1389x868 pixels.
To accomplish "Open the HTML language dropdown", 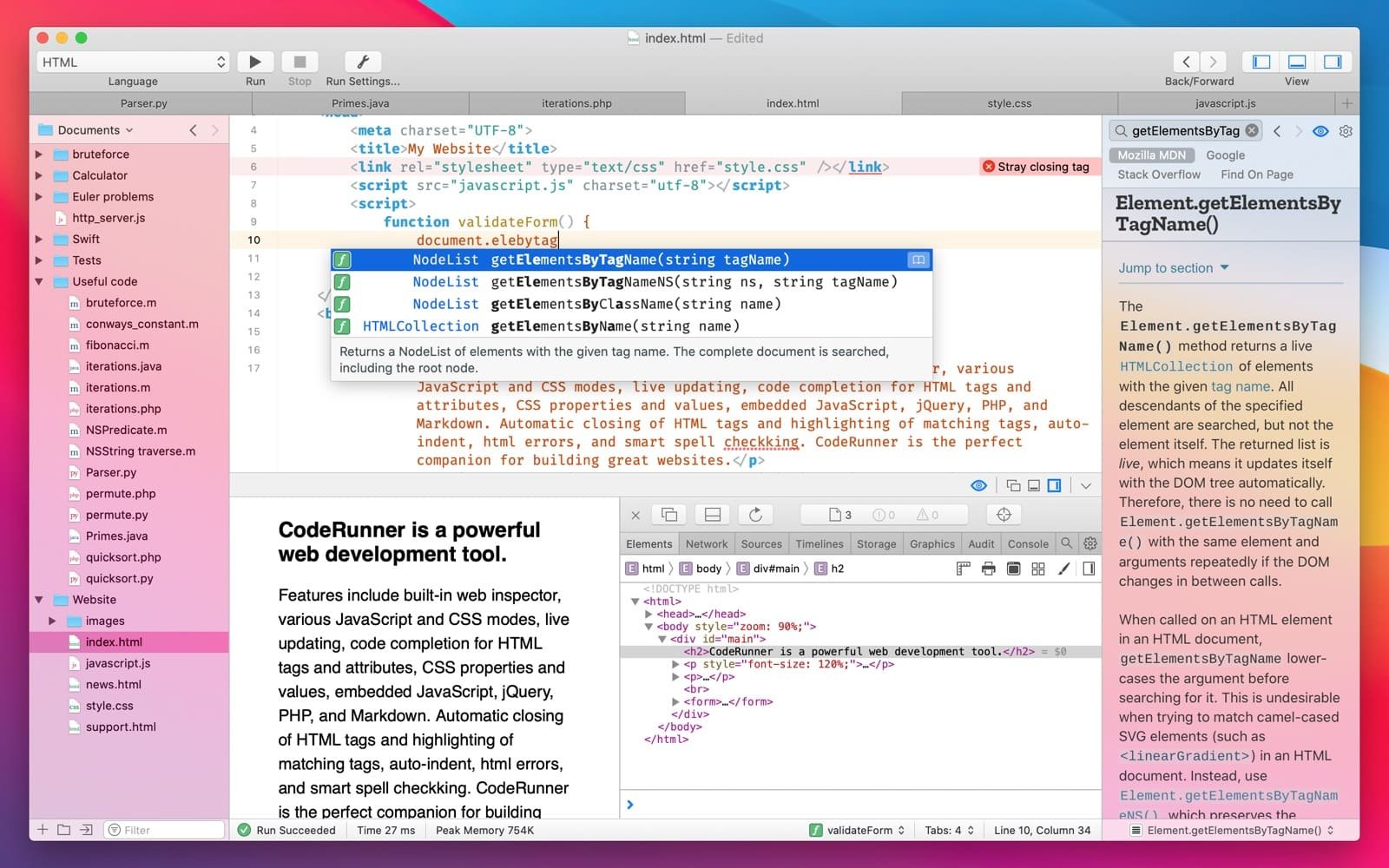I will coord(133,62).
